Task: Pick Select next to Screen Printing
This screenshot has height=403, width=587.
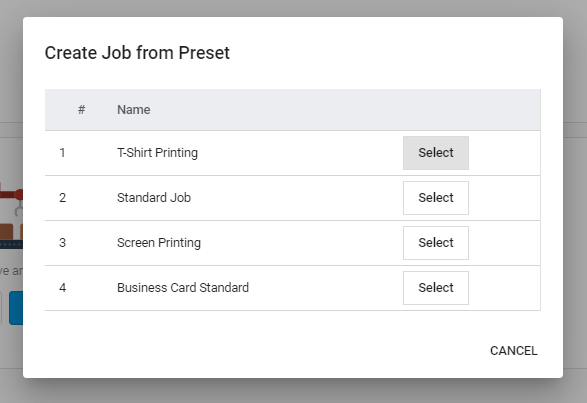Action: pyautogui.click(x=436, y=243)
